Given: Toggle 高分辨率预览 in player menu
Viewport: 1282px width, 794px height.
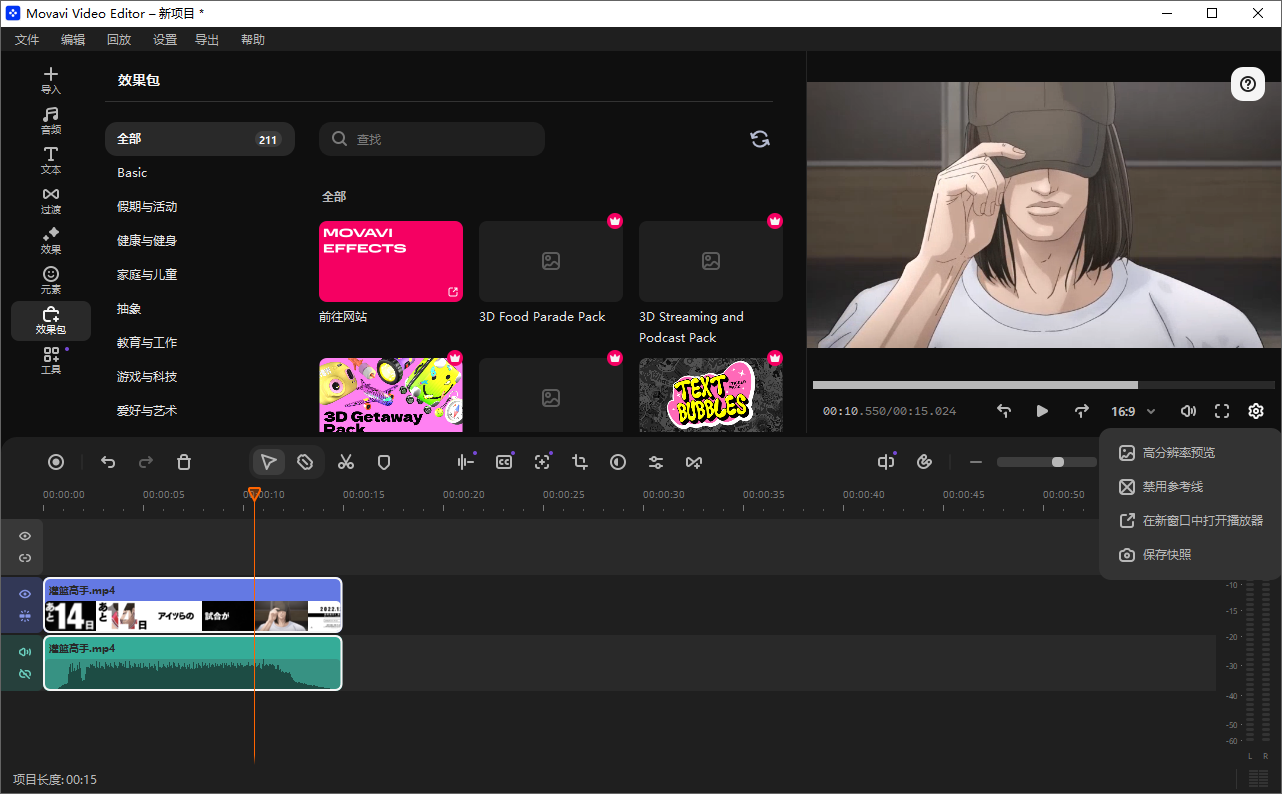Looking at the screenshot, I should pos(1190,453).
